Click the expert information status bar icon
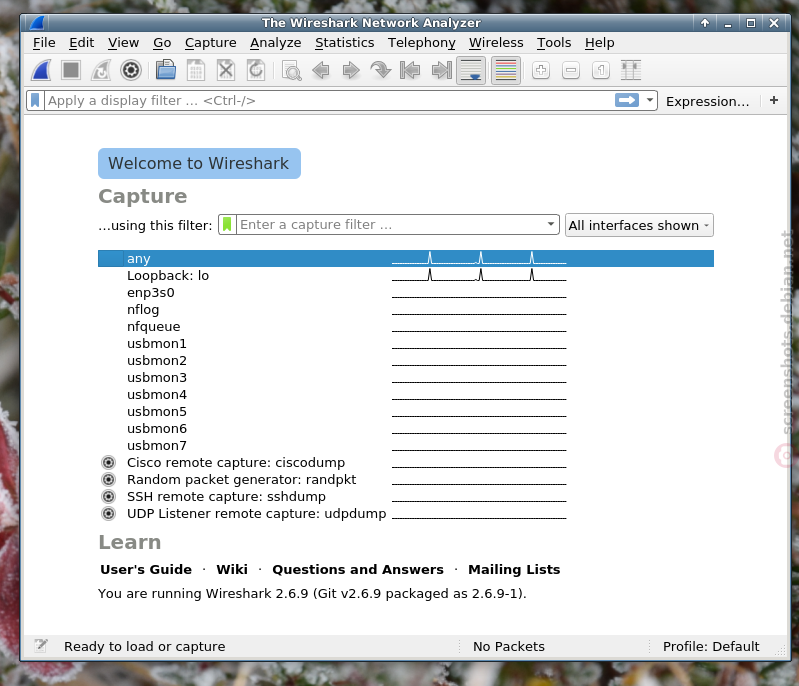The height and width of the screenshot is (686, 799). click(41, 646)
